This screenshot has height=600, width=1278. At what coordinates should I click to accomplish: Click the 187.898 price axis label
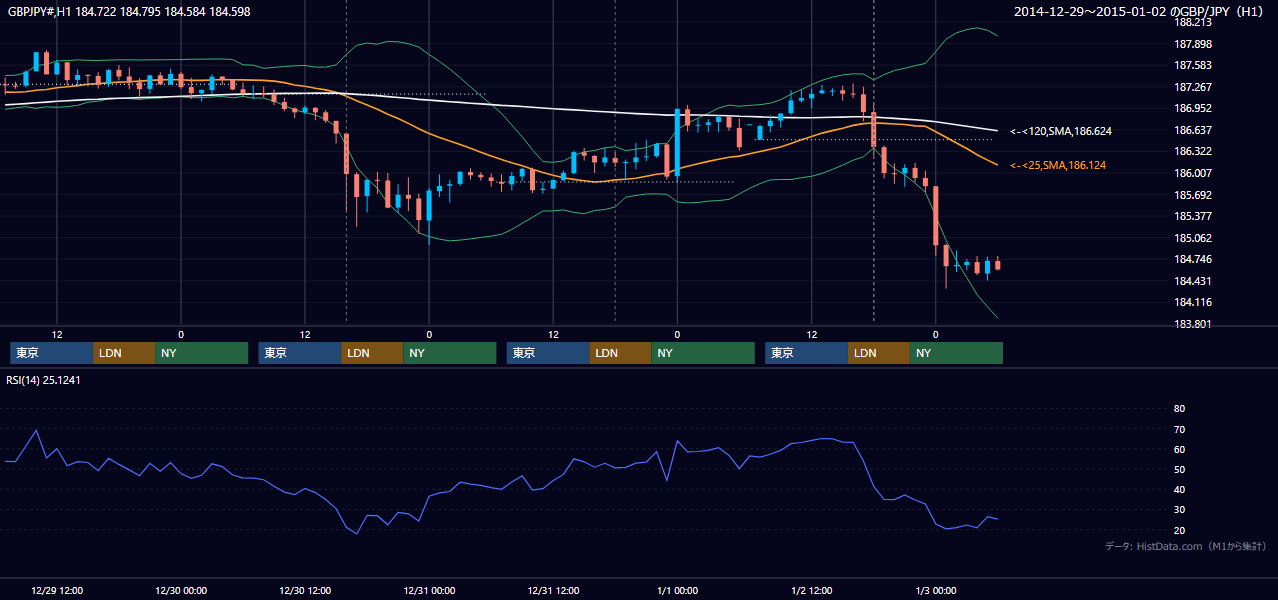(x=1192, y=44)
